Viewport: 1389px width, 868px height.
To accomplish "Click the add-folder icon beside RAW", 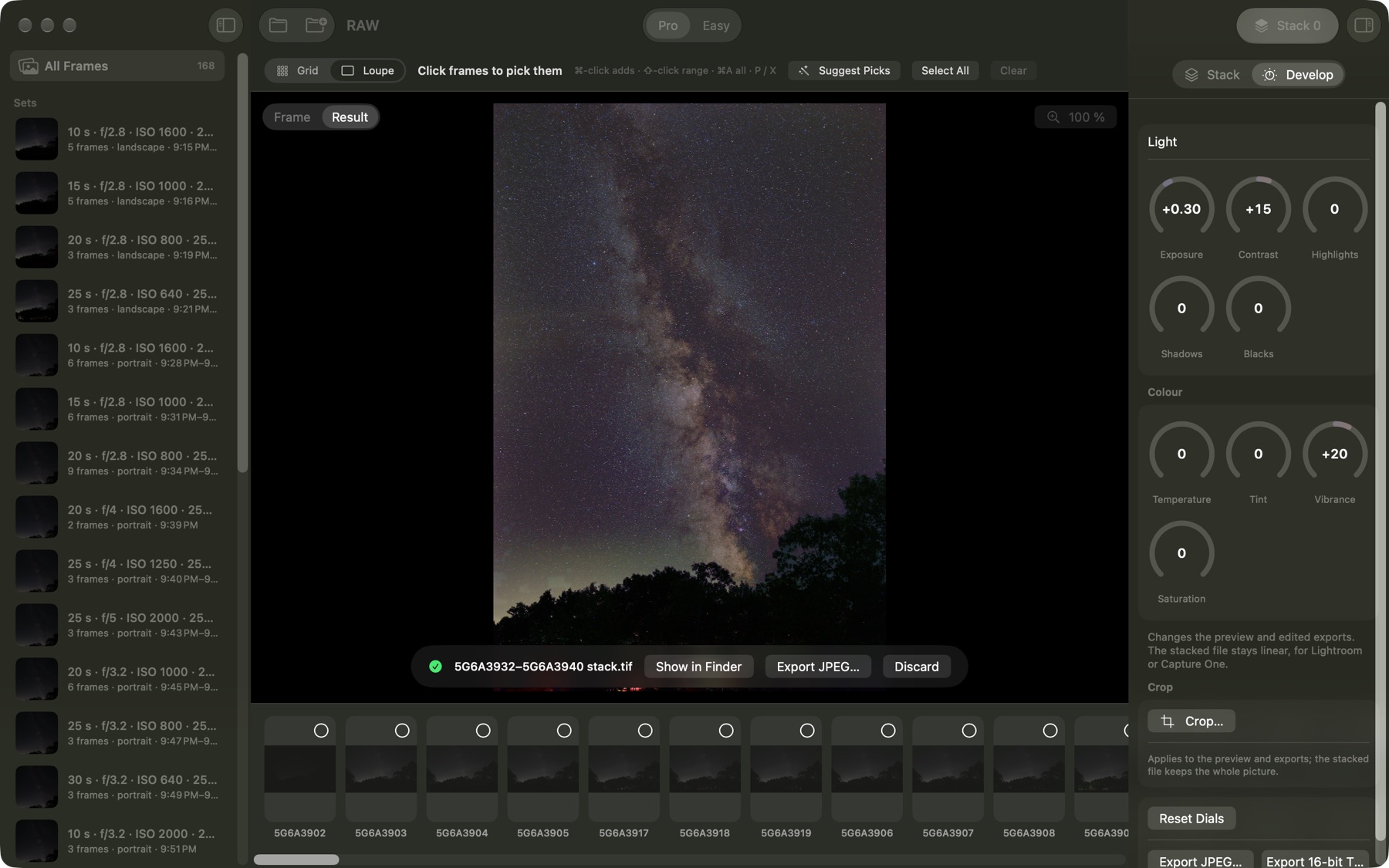I will 316,25.
